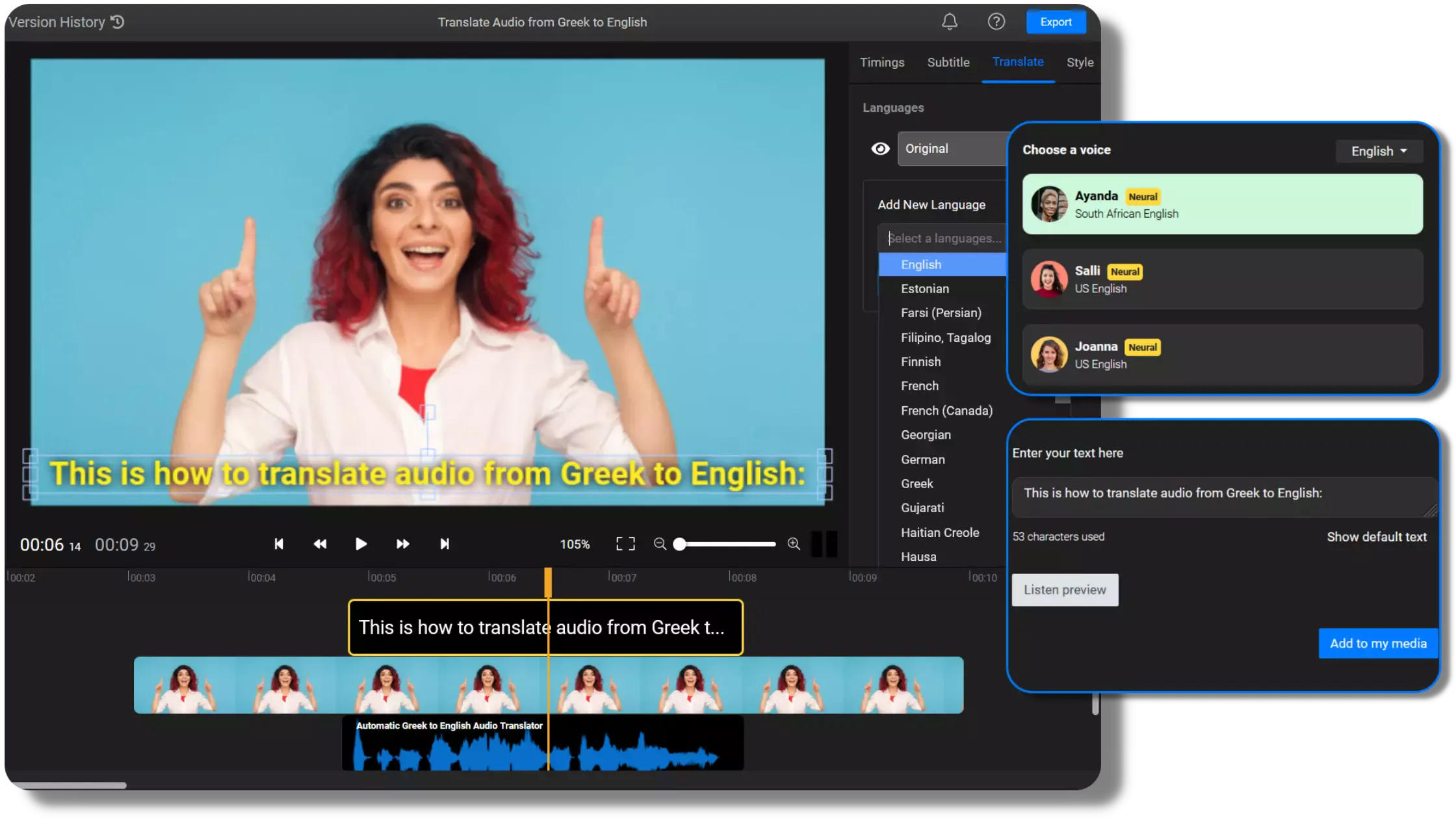The image size is (1456, 819).
Task: Click the Select a languages combo box
Action: point(942,239)
